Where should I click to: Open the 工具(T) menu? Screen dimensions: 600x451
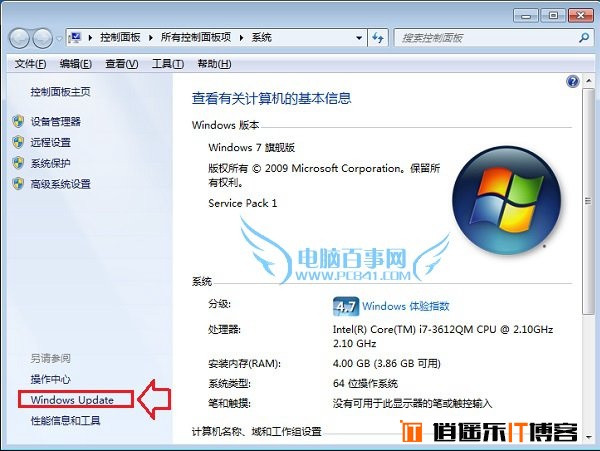coord(168,64)
